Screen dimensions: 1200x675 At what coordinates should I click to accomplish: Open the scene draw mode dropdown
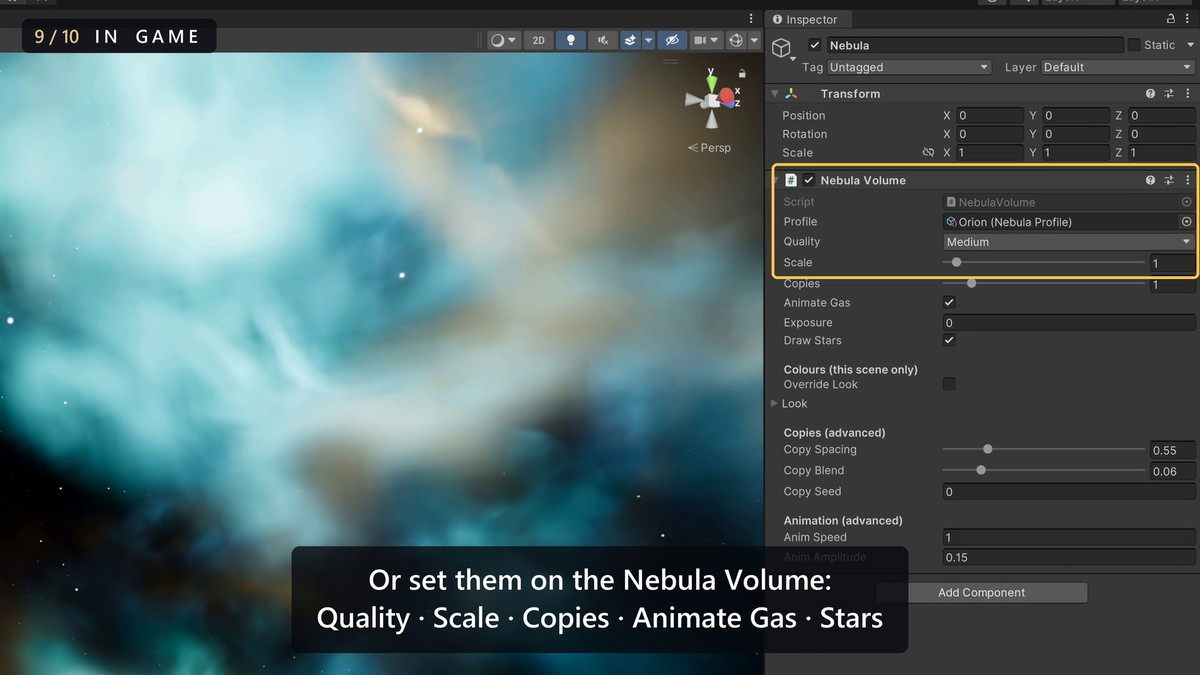pyautogui.click(x=503, y=40)
